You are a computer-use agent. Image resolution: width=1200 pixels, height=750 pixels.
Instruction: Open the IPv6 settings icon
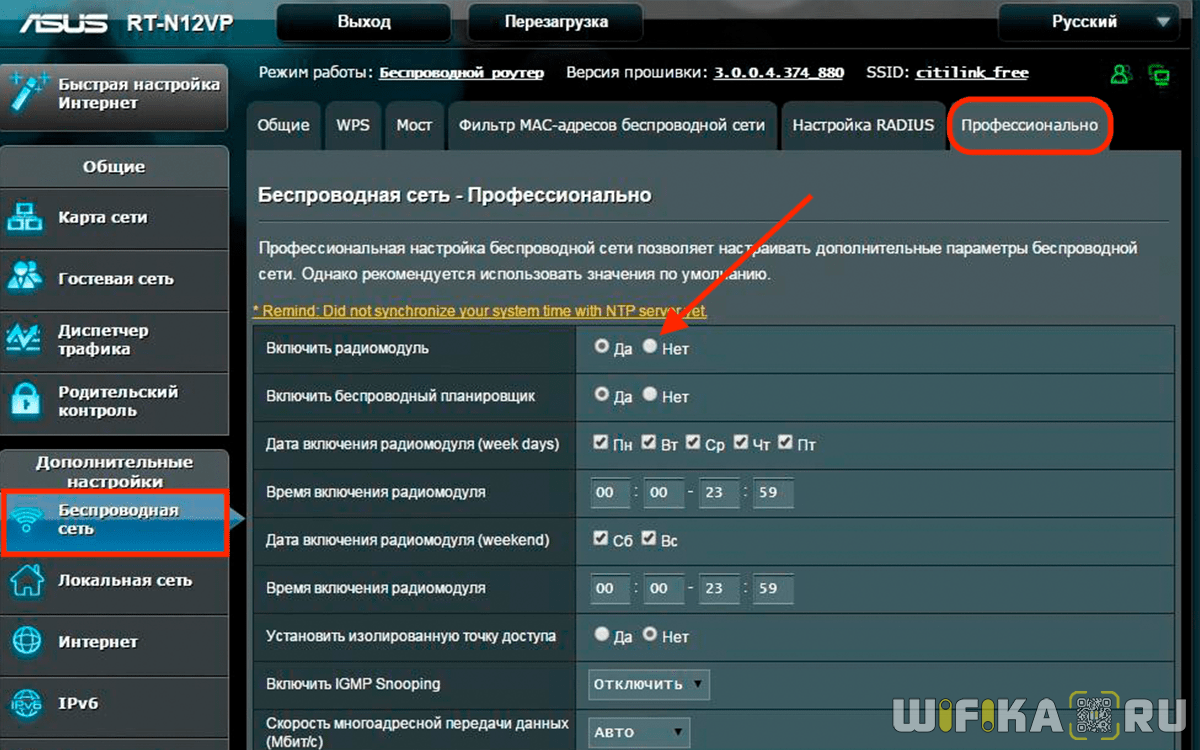pos(26,704)
